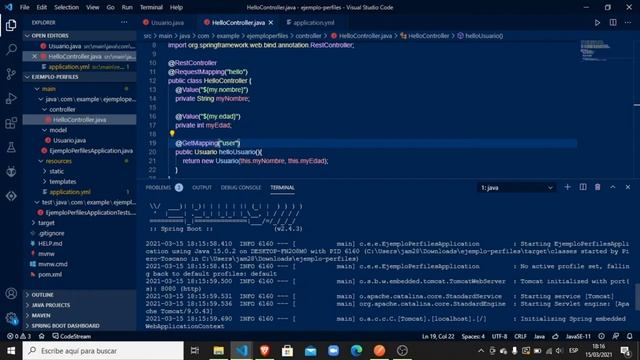Viewport: 640px width, 360px height.
Task: Click the editor minimap preview
Action: (x=596, y=50)
